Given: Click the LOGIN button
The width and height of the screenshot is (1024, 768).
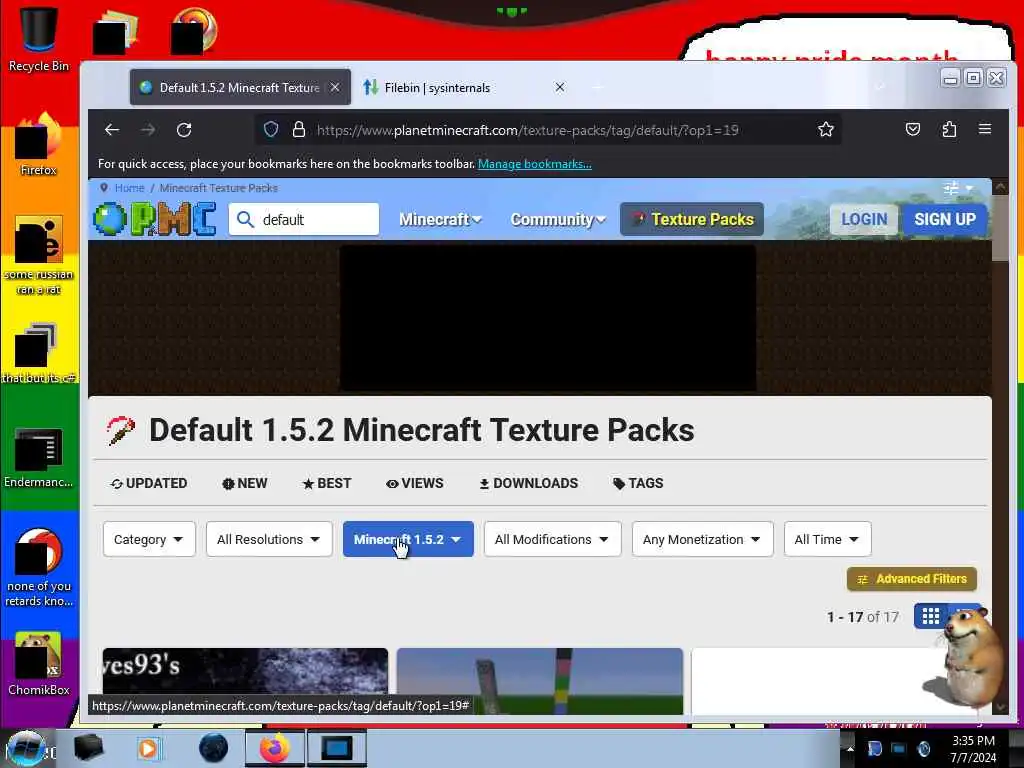Looking at the screenshot, I should [864, 219].
